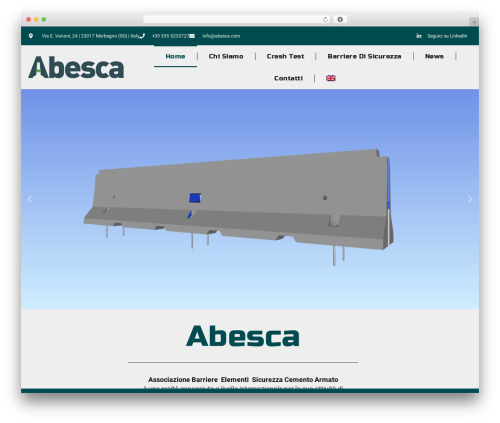The width and height of the screenshot is (500, 423).
Task: Click the email envelope icon
Action: [192, 36]
